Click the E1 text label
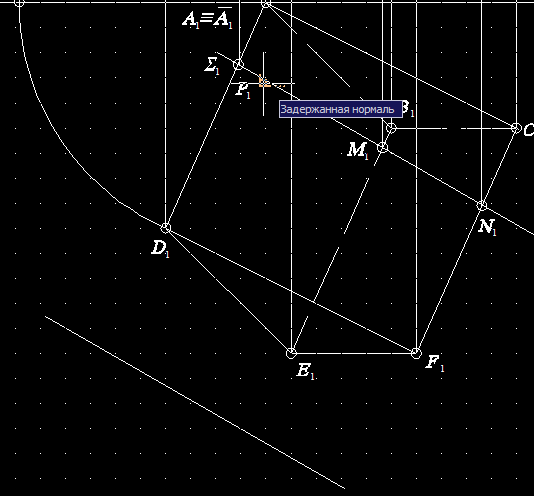534x496 pixels. click(305, 371)
